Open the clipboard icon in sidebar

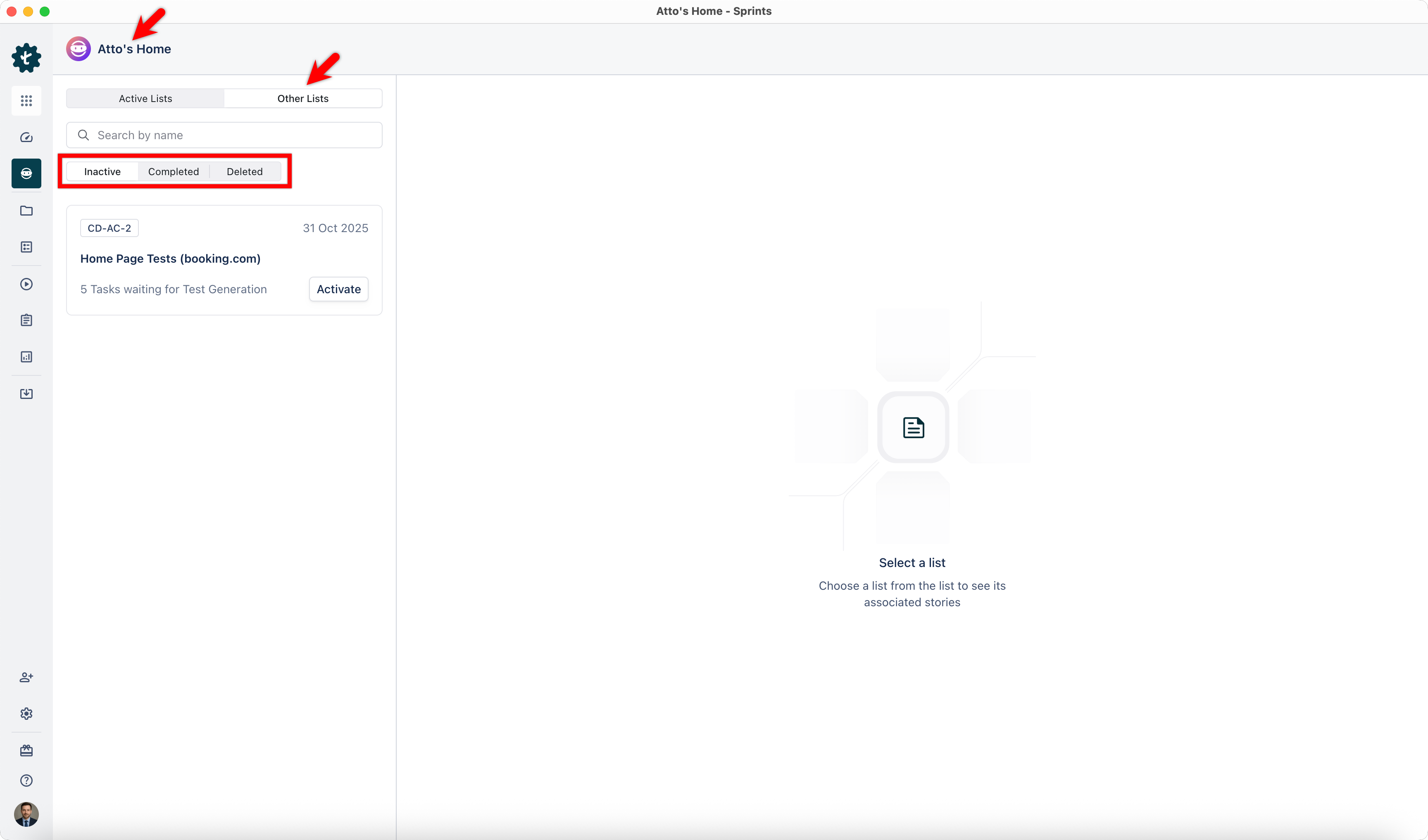coord(26,320)
